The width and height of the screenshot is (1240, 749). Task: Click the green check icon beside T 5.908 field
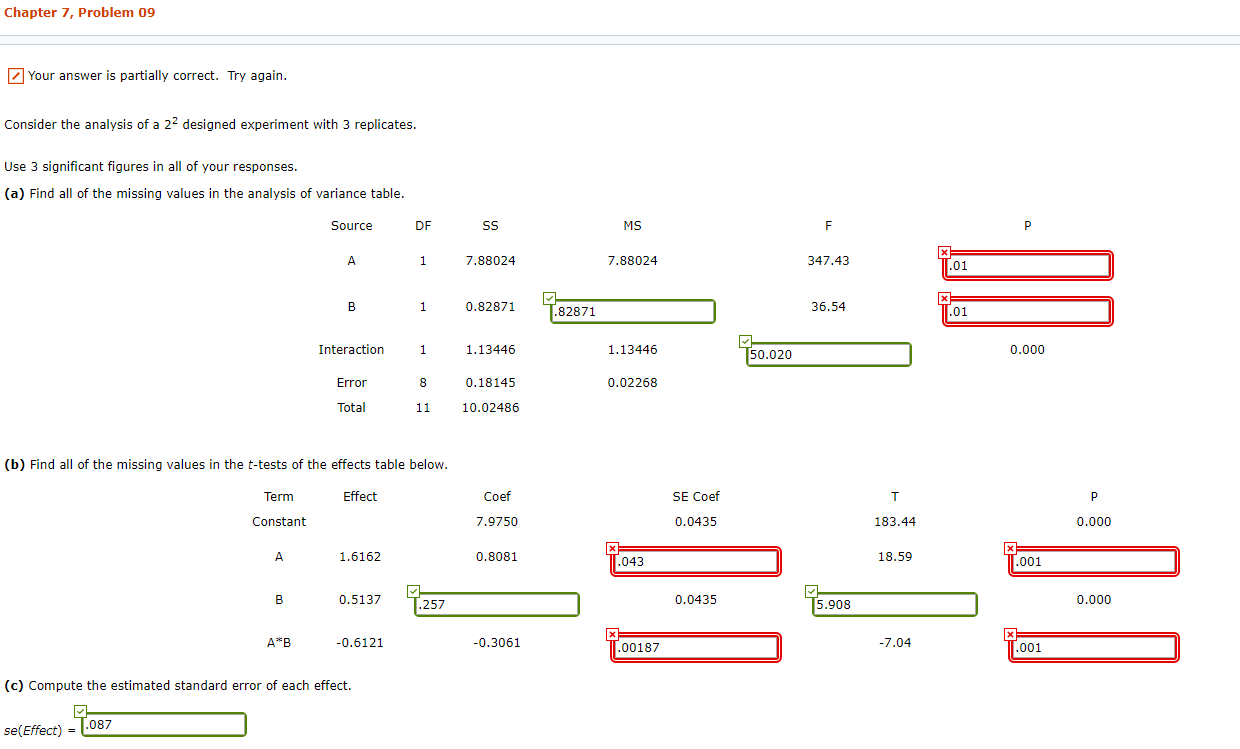[812, 591]
